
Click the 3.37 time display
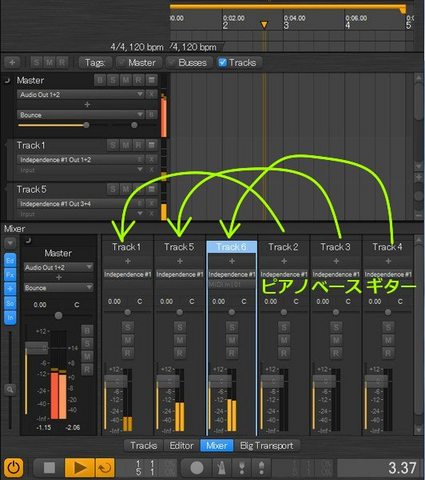click(x=402, y=468)
